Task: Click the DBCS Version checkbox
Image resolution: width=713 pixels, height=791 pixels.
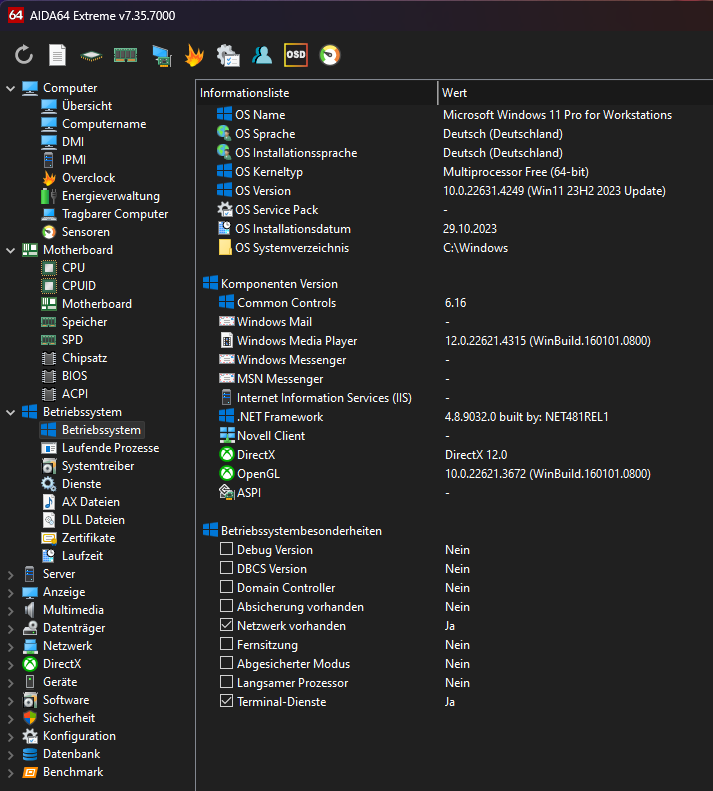Action: 227,568
